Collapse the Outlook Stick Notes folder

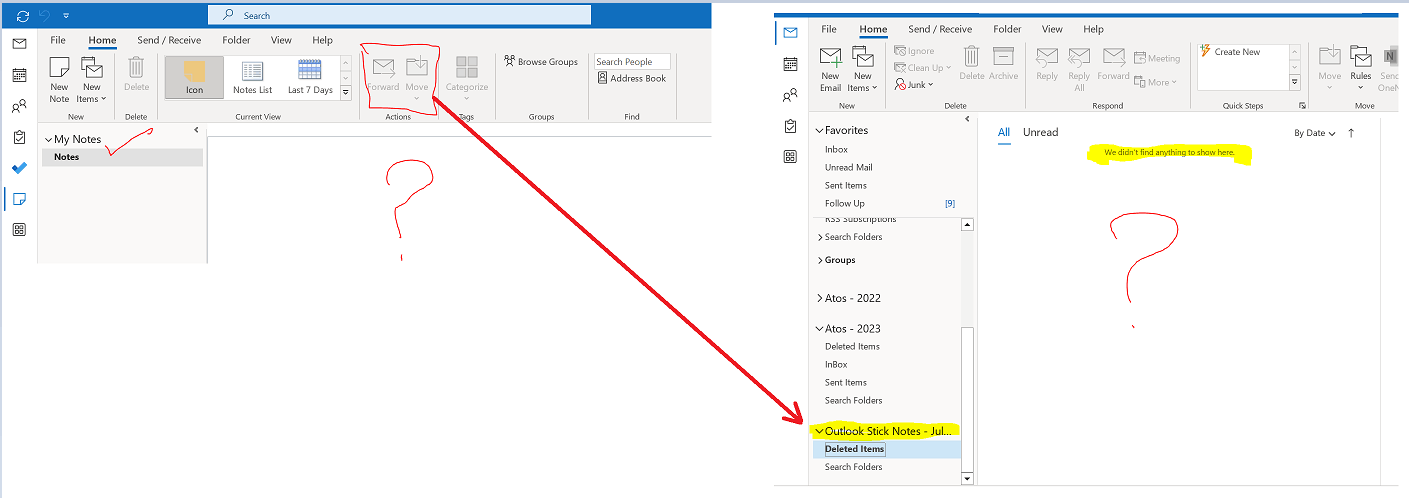pos(820,431)
